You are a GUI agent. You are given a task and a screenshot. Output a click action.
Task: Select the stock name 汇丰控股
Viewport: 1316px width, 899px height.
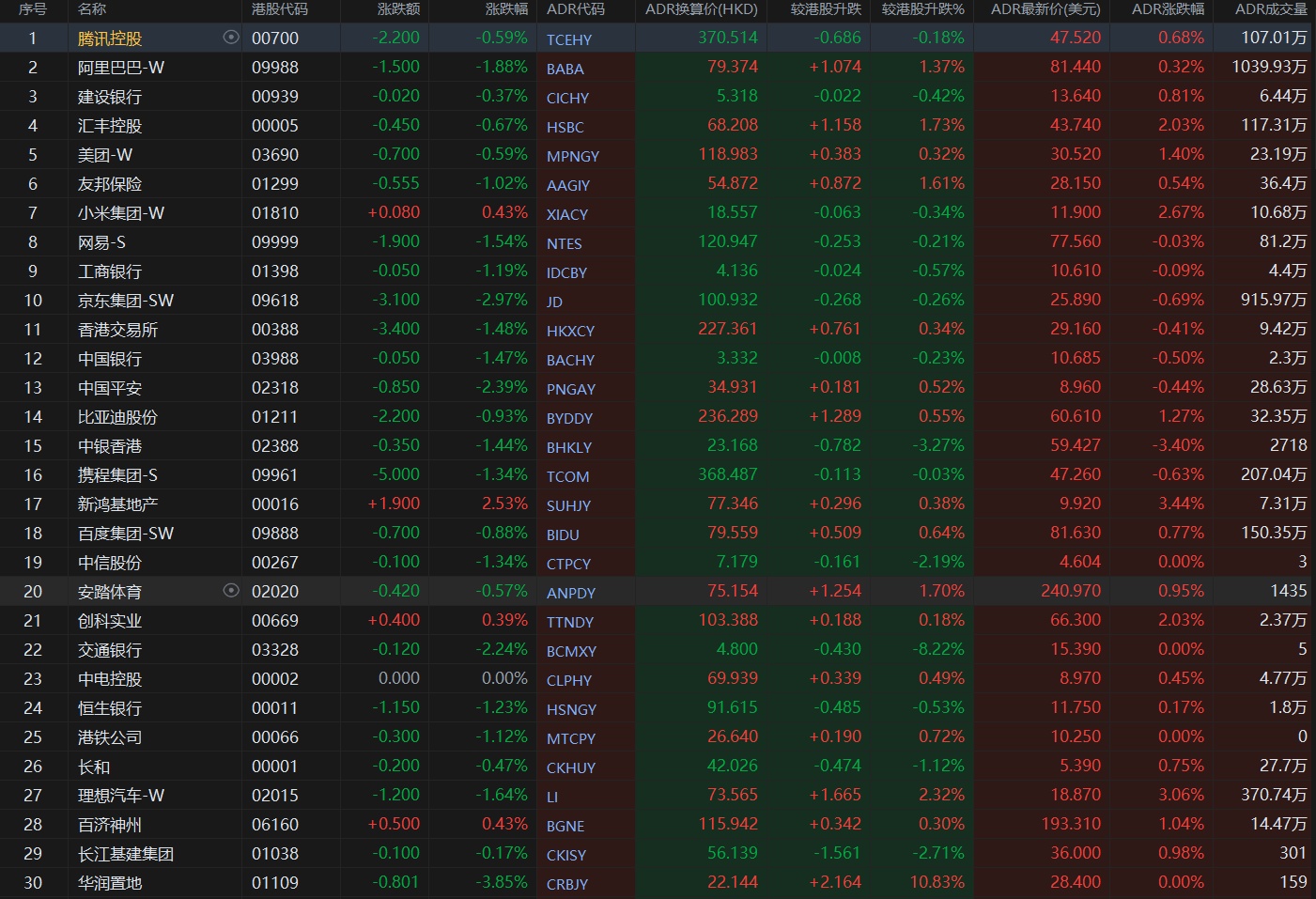pos(110,126)
